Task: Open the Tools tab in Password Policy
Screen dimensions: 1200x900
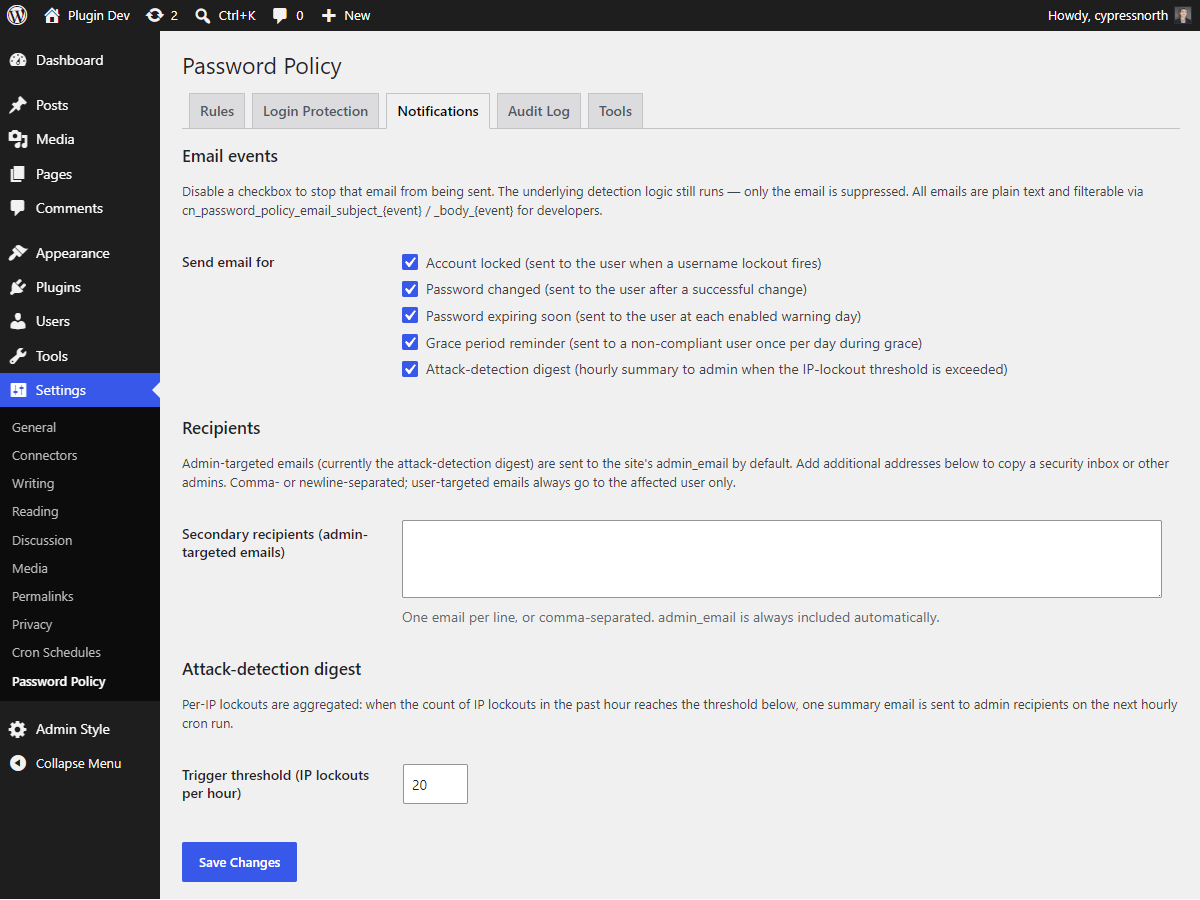Action: [x=615, y=111]
